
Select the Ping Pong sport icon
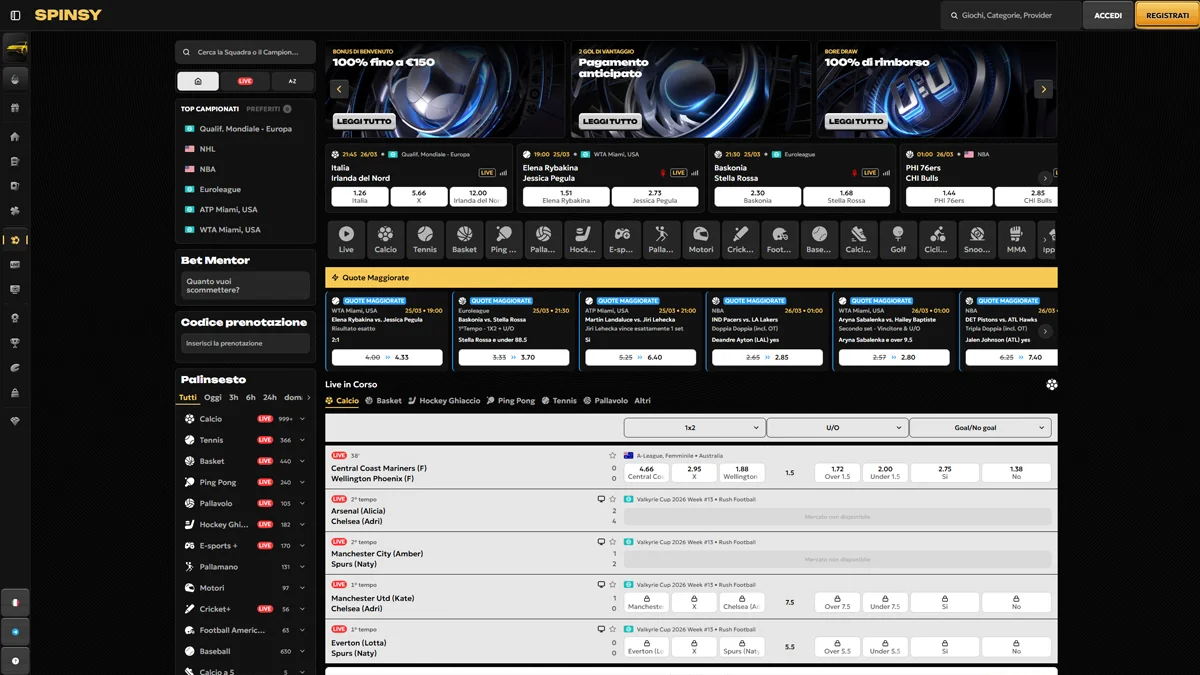coord(504,239)
